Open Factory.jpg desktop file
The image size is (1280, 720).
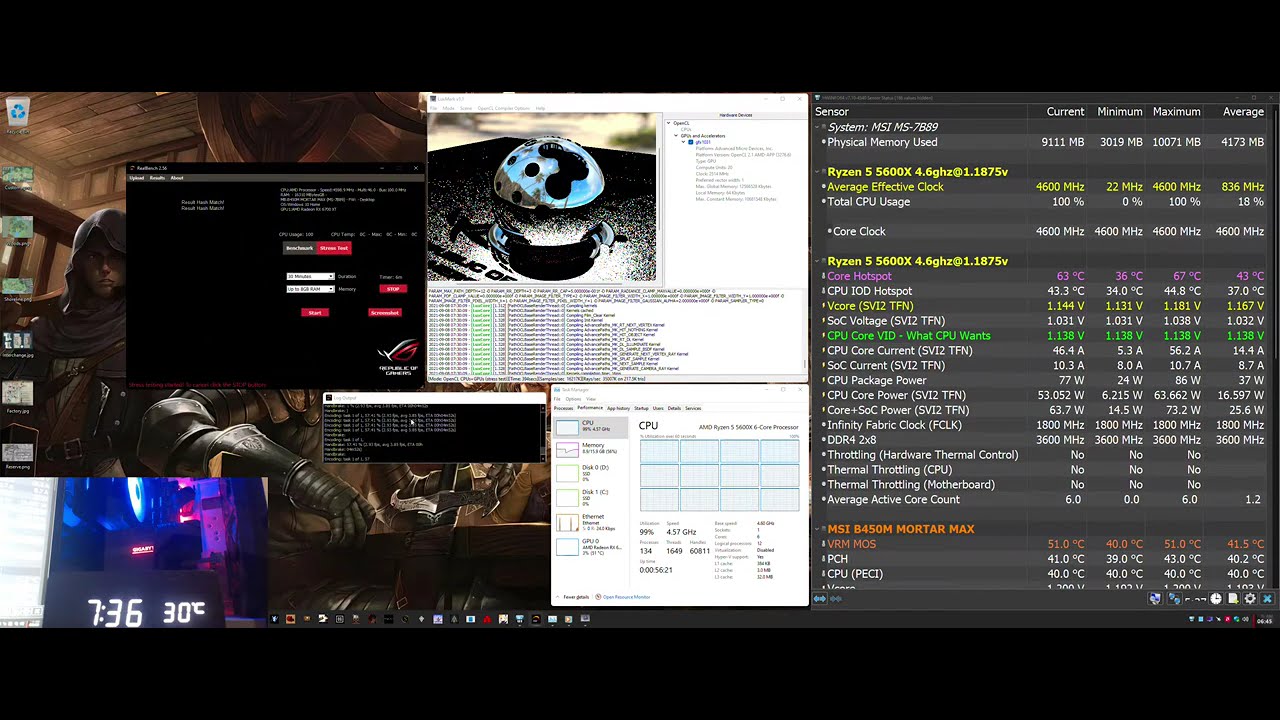coord(17,395)
